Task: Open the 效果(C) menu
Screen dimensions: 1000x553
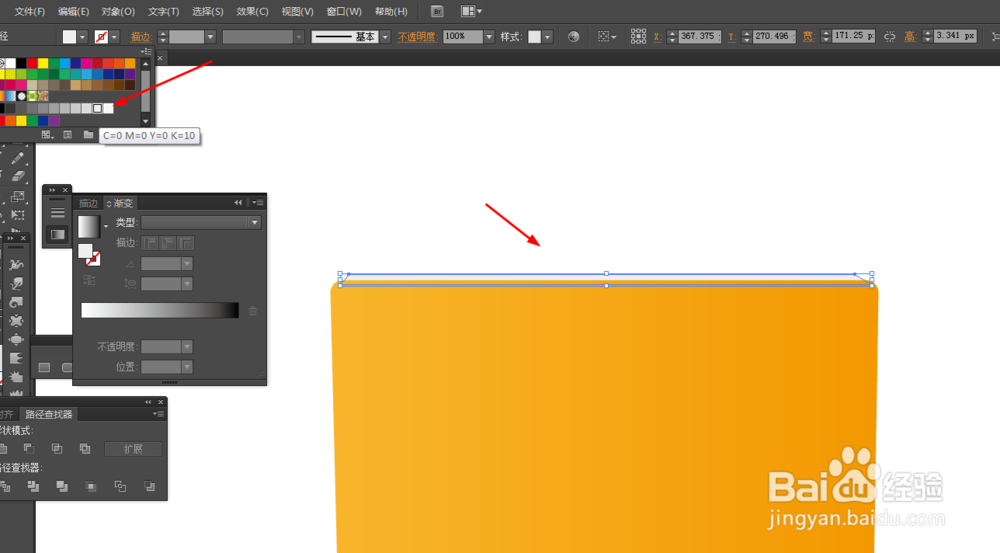Action: (x=253, y=11)
